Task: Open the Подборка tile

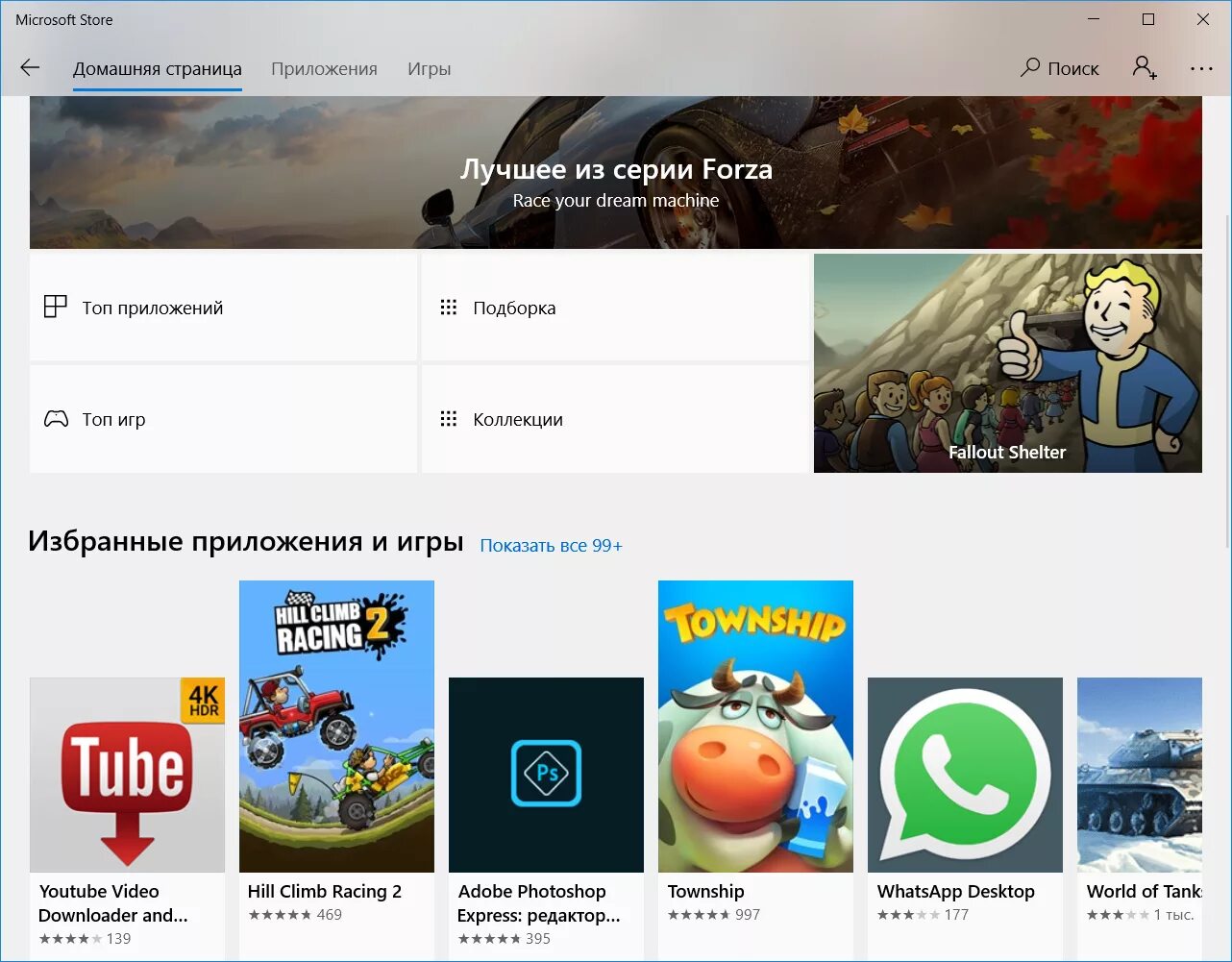Action: point(615,307)
